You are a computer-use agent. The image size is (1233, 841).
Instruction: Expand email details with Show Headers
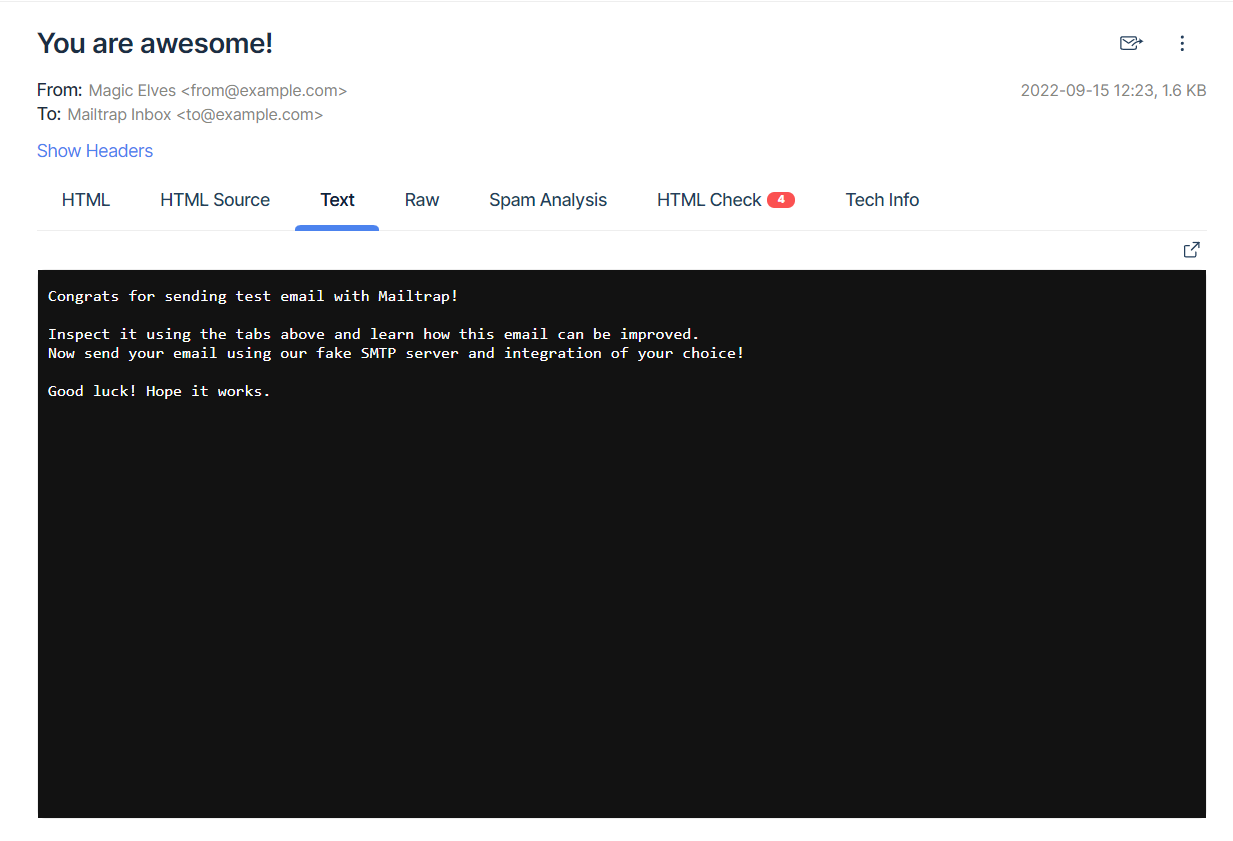[x=95, y=151]
